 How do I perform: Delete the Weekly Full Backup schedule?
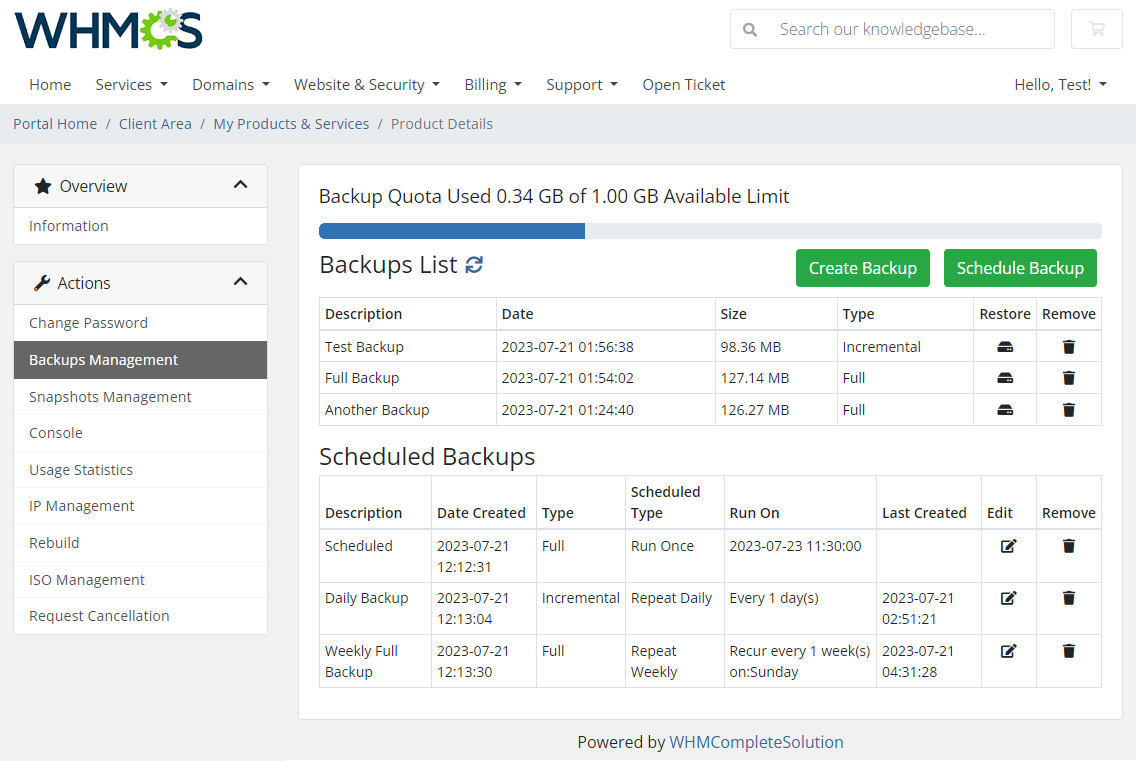[x=1068, y=650]
